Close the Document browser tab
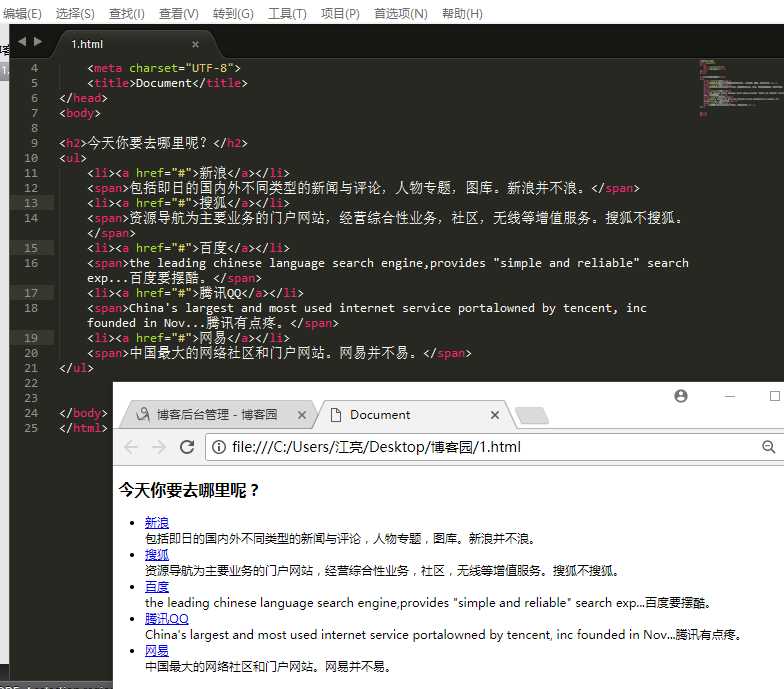Screen dimensions: 784x689 pos(495,414)
